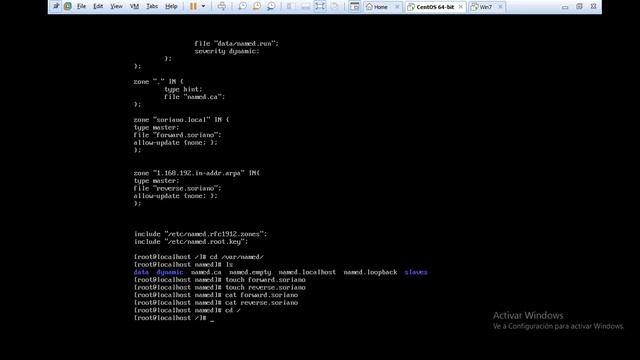Image resolution: width=640 pixels, height=360 pixels.
Task: Revert to the previous snapshot
Action: click(257, 7)
